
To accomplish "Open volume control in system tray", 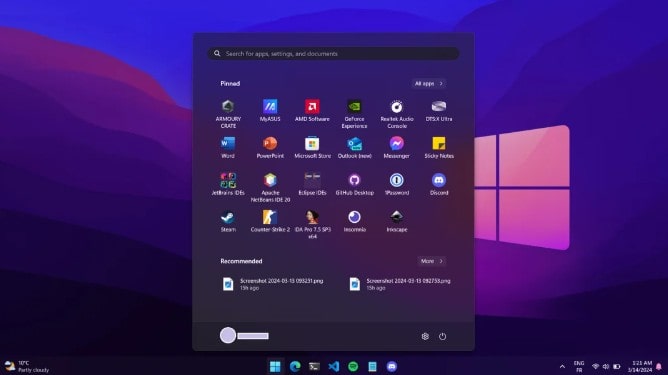I will point(606,366).
